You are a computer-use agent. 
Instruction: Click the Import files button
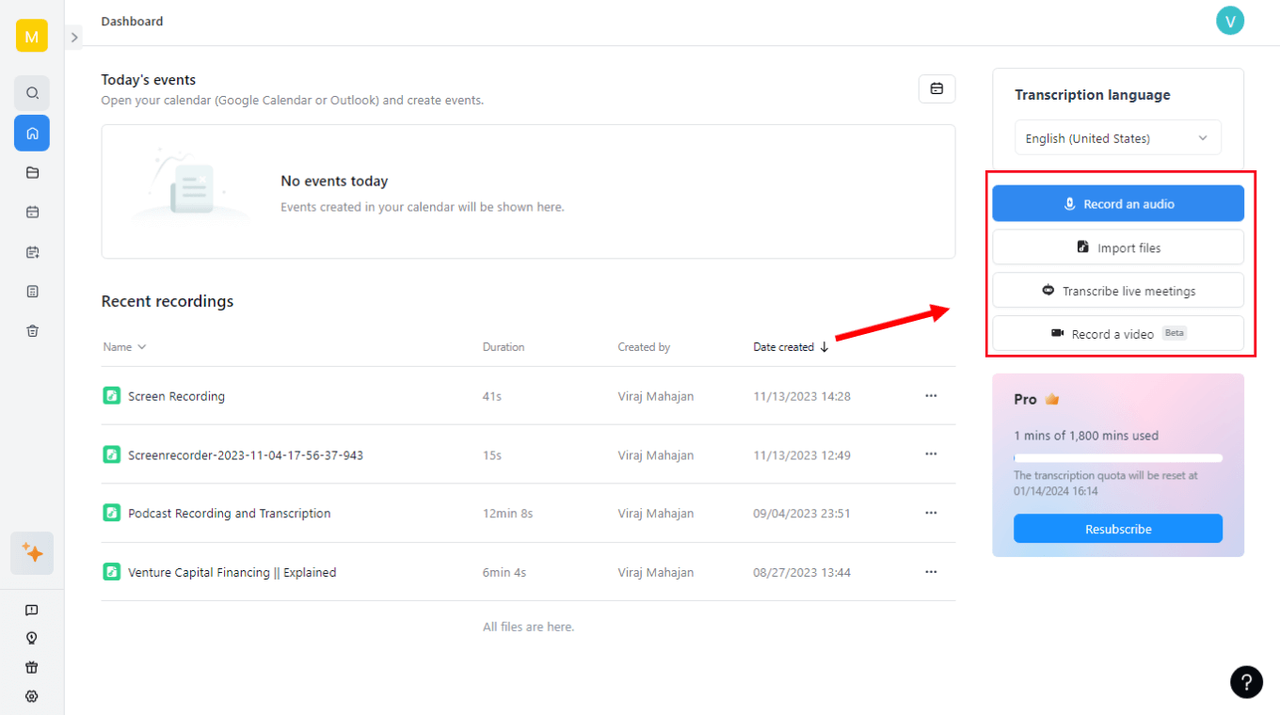pos(1118,247)
